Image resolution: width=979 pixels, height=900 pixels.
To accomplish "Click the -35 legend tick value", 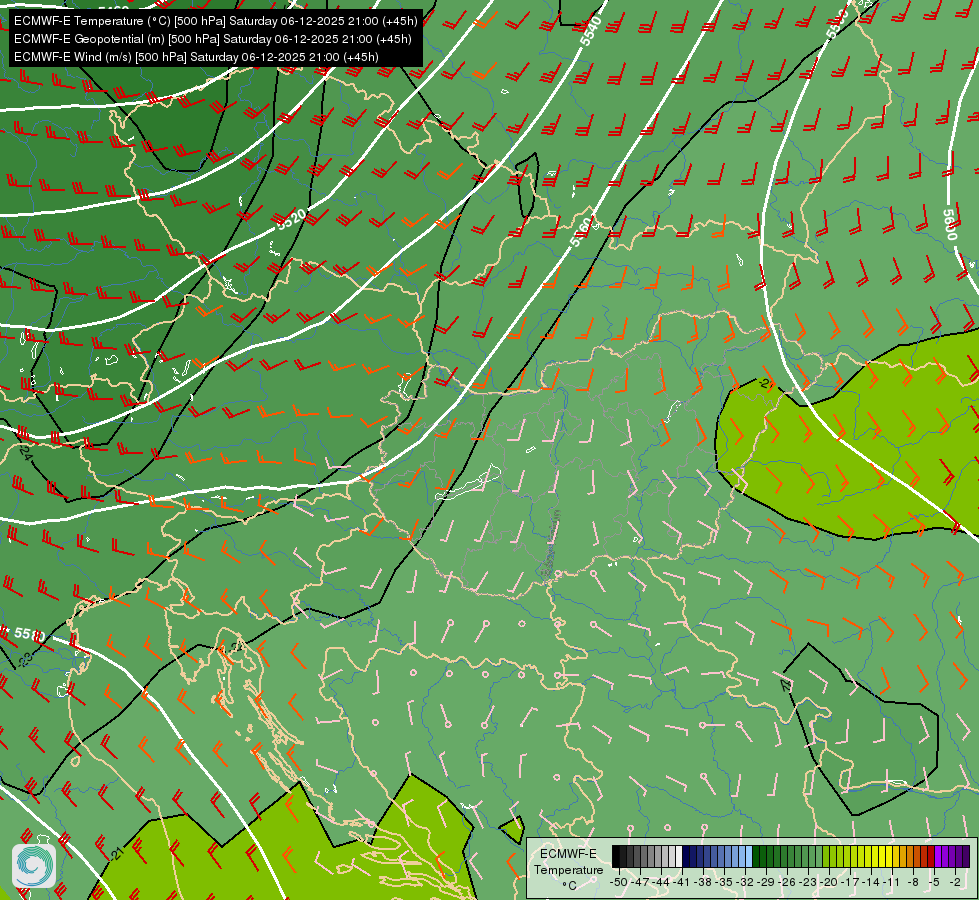I will point(724,882).
